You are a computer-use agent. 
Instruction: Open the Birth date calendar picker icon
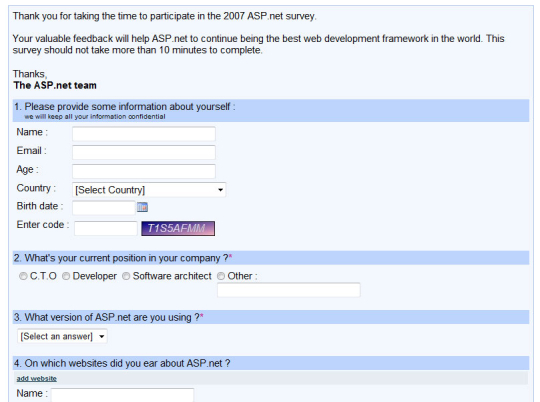click(142, 207)
